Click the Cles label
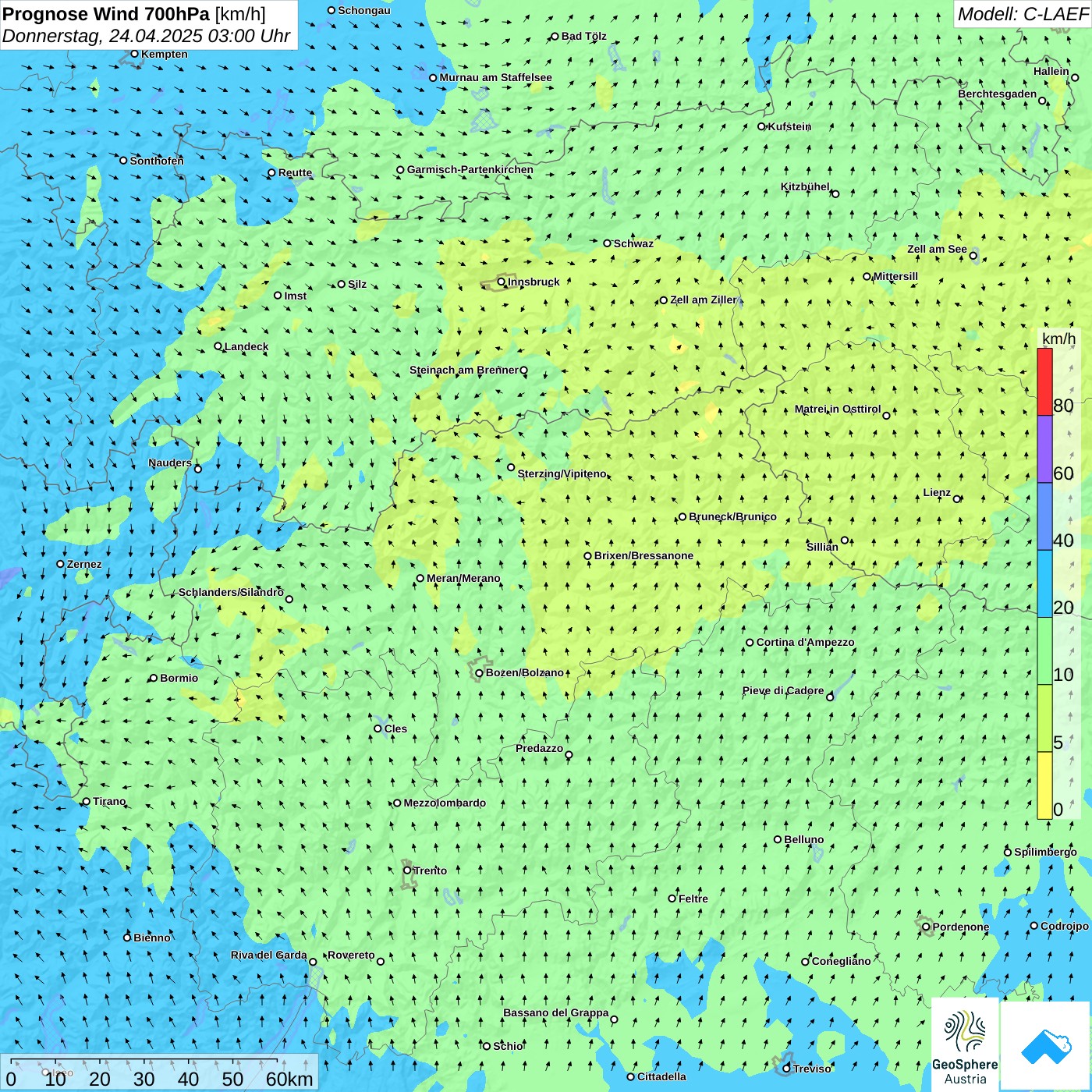The height and width of the screenshot is (1092, 1092). point(395,729)
